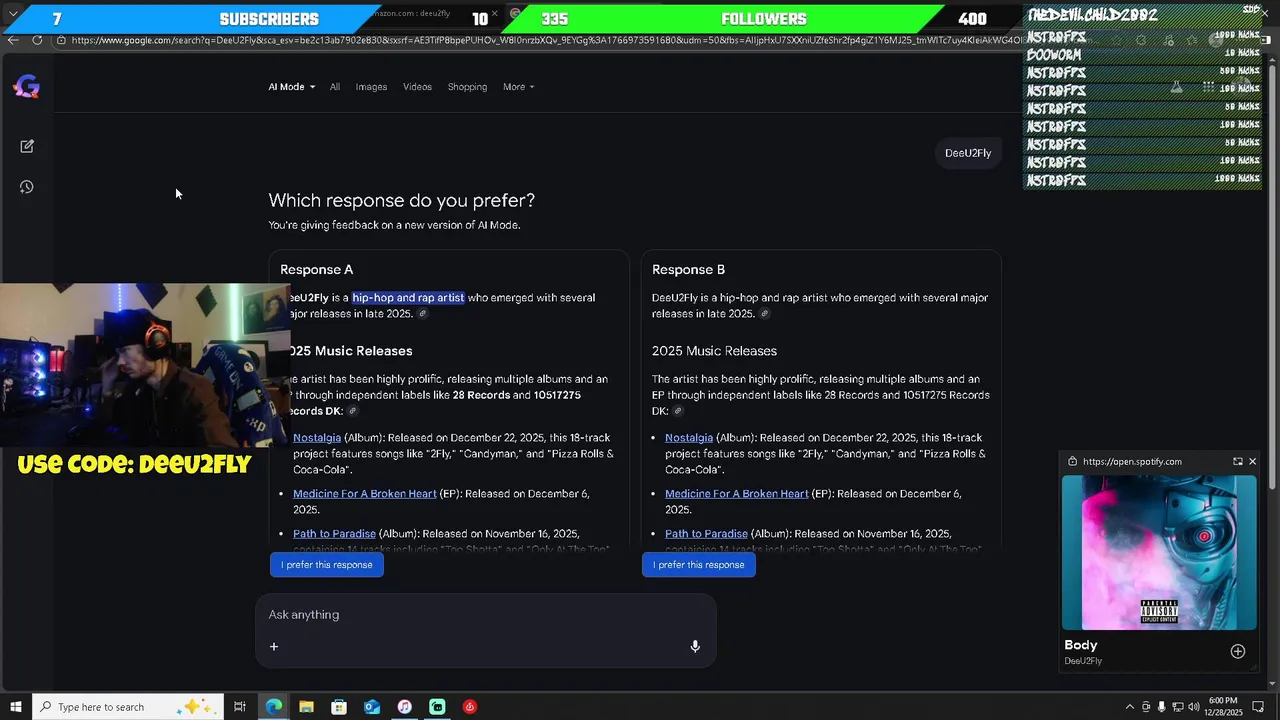
Task: Open Outlook from the taskbar
Action: pyautogui.click(x=372, y=707)
